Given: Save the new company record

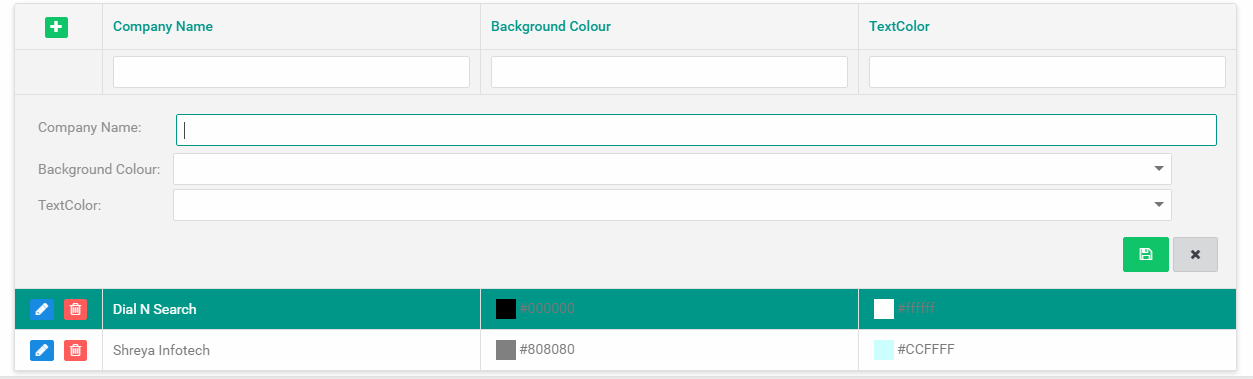Looking at the screenshot, I should point(1146,254).
